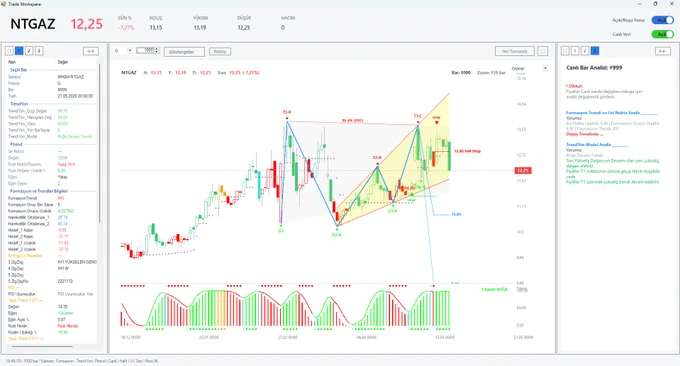Image resolution: width=680 pixels, height=366 pixels.
Task: Click the Tarih value 21.05.2026
Action: 75,96
